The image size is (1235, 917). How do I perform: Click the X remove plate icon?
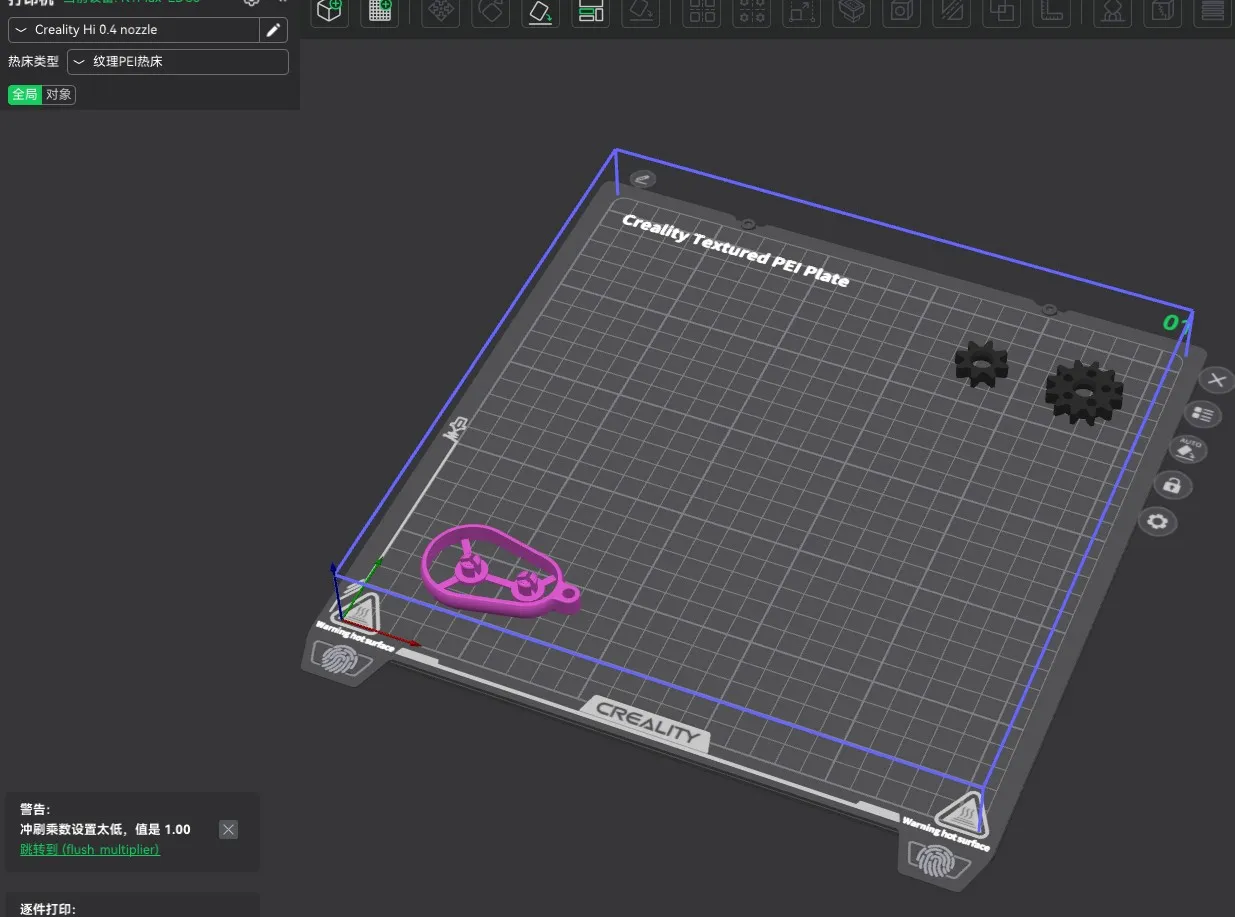coord(1216,381)
